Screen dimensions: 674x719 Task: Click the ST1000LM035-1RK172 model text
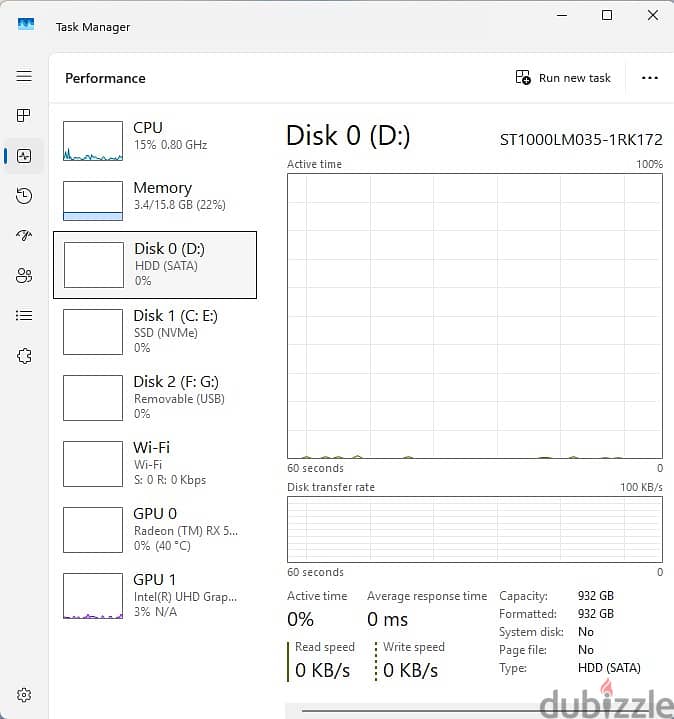pyautogui.click(x=581, y=139)
